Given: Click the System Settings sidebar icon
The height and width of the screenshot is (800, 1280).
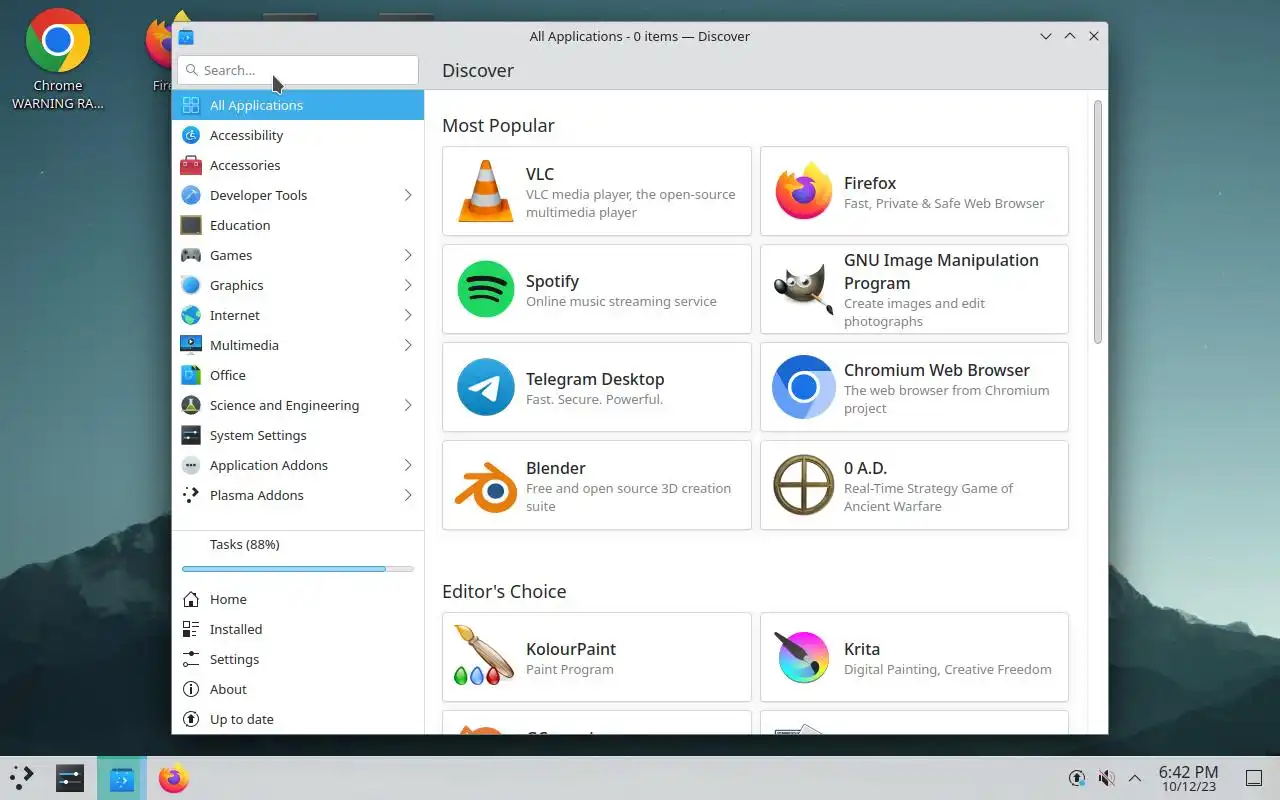Looking at the screenshot, I should click(191, 435).
